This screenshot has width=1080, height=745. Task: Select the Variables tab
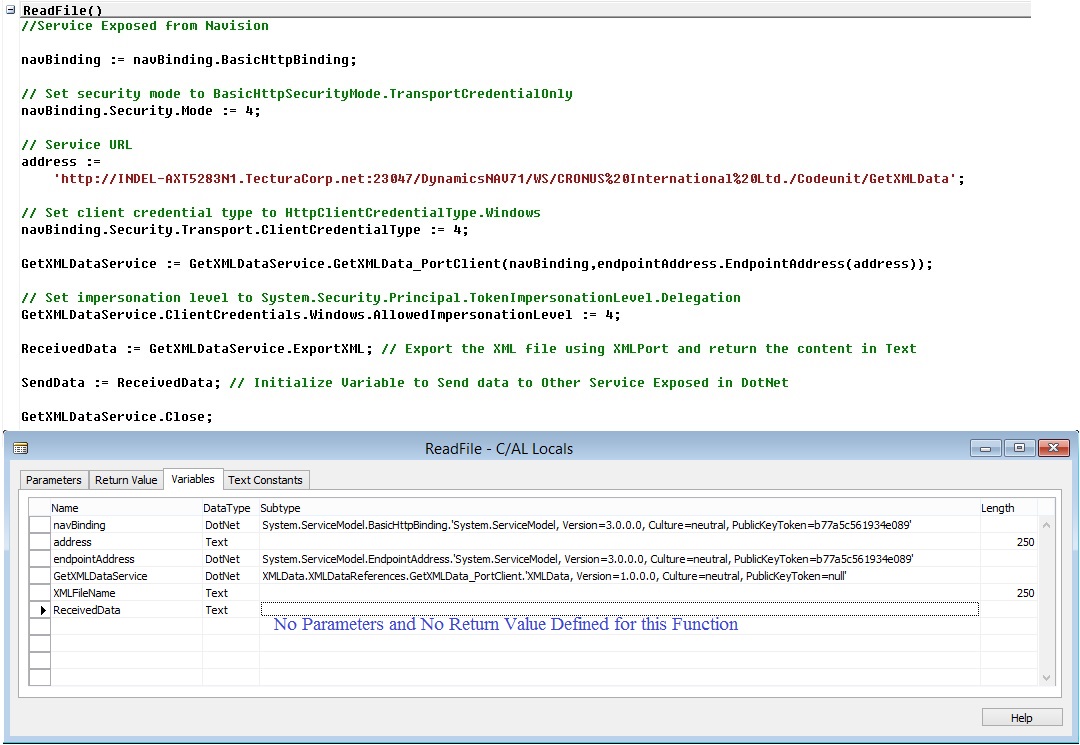193,480
